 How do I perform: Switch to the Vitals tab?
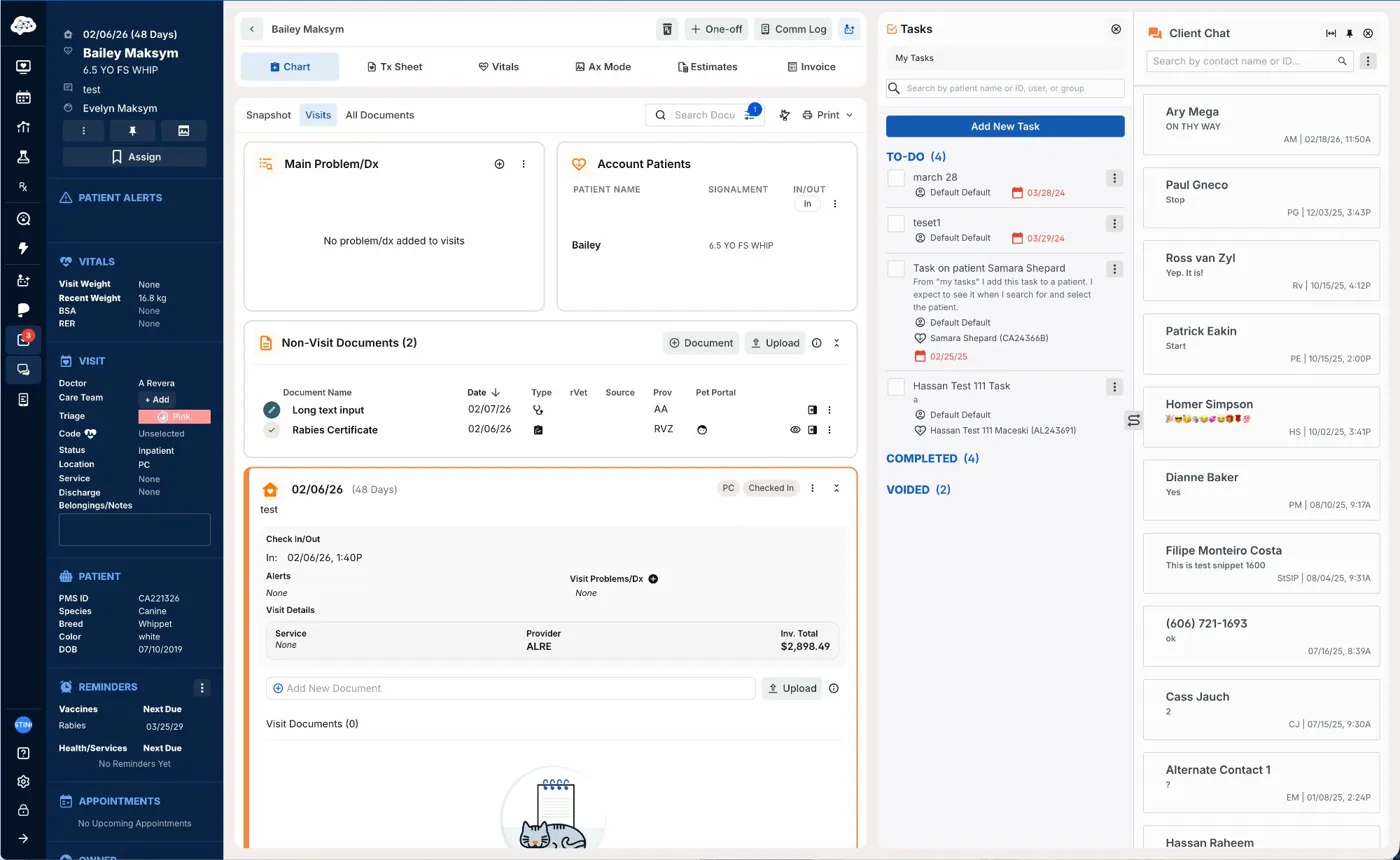[x=498, y=67]
